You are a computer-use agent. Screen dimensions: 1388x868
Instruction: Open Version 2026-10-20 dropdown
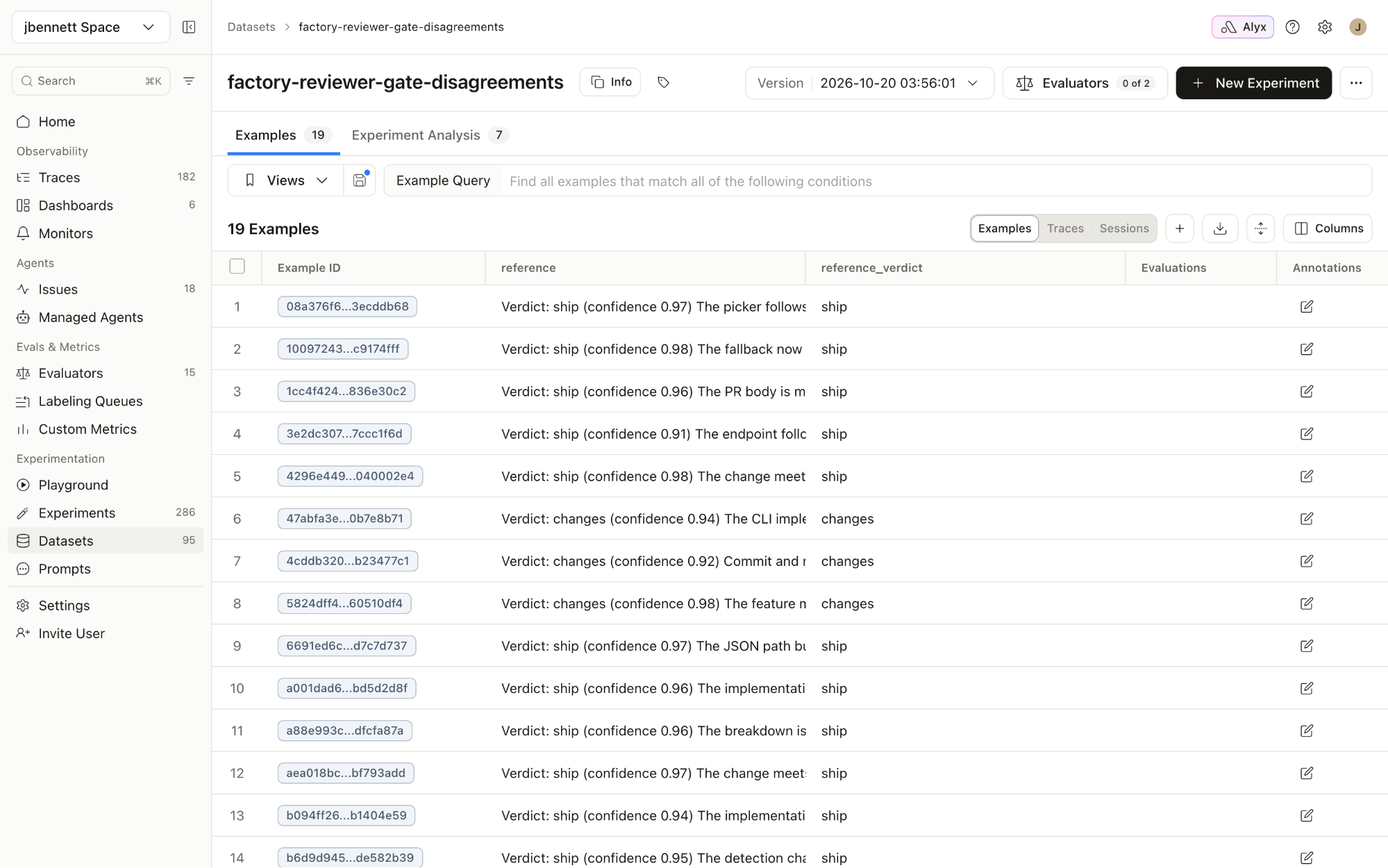[870, 83]
